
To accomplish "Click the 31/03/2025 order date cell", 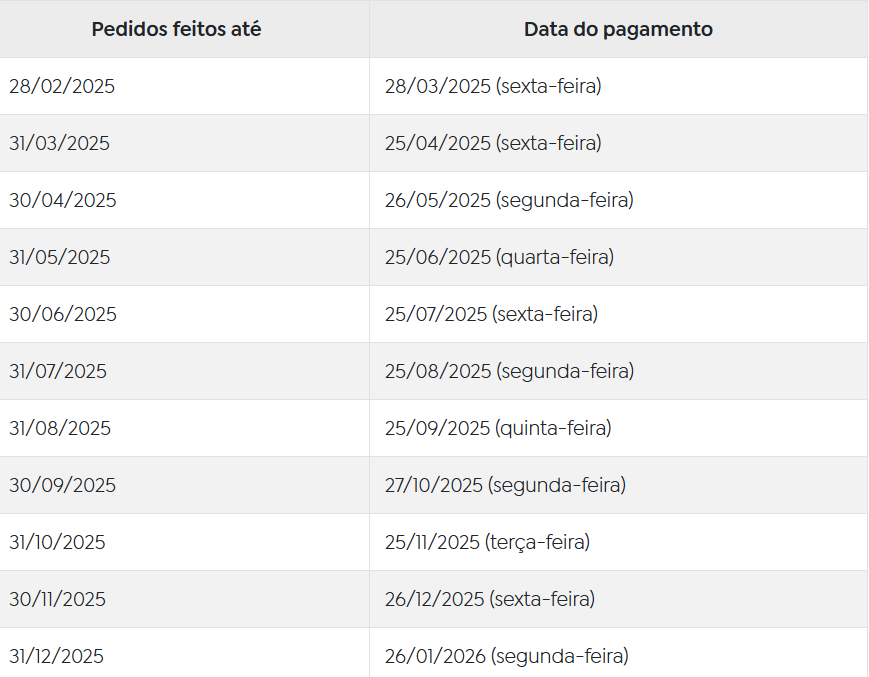I will [184, 143].
